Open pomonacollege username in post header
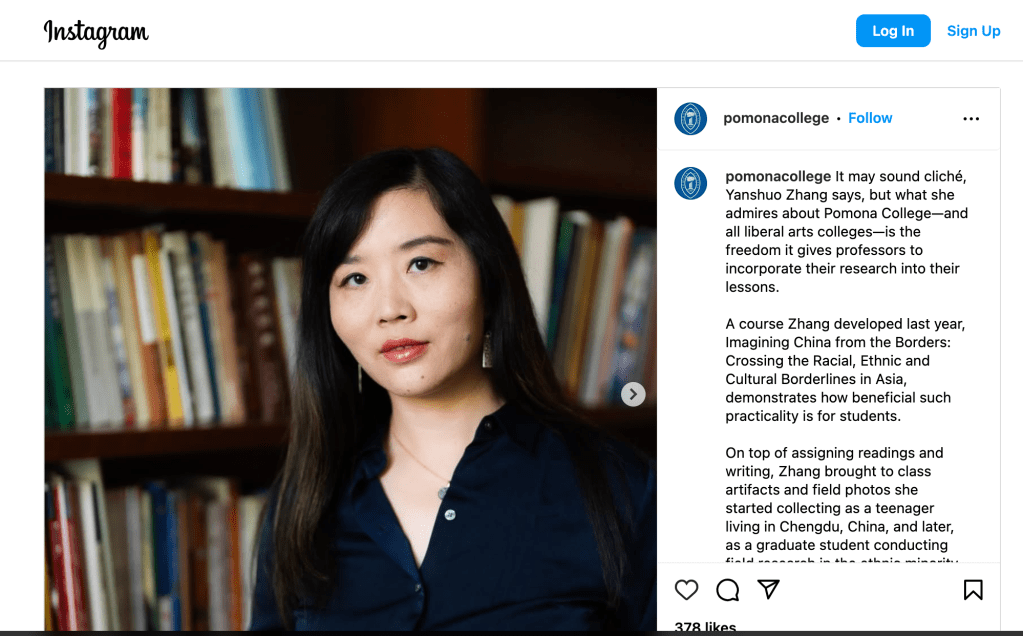This screenshot has width=1023, height=636. [776, 118]
